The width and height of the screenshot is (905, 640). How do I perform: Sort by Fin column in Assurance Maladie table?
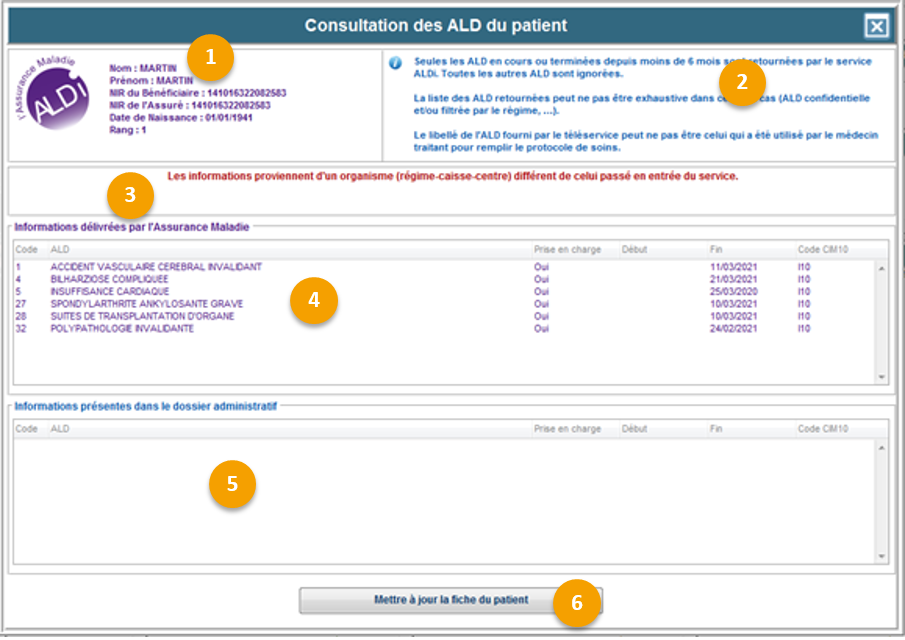coord(716,249)
